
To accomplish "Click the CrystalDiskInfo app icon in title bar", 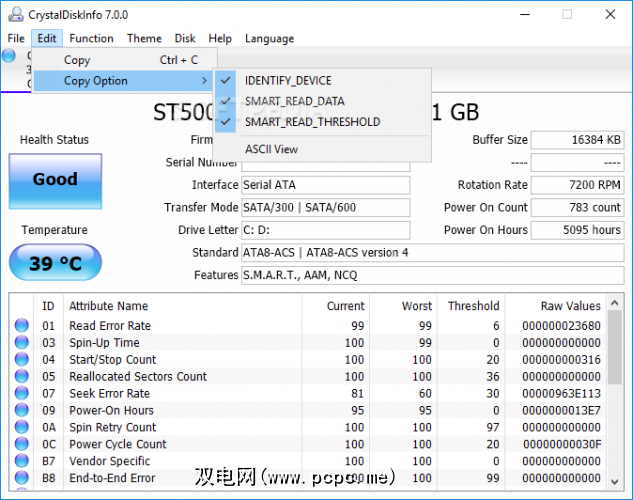I will tap(11, 15).
